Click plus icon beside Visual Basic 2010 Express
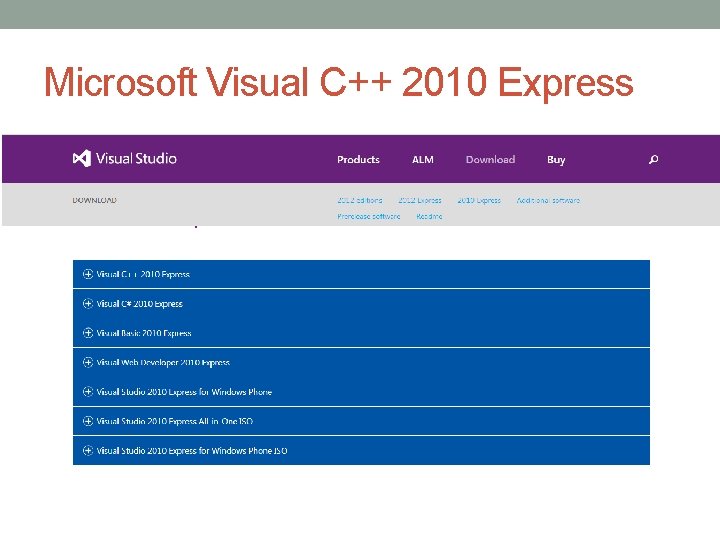This screenshot has height=540, width=720. point(88,333)
